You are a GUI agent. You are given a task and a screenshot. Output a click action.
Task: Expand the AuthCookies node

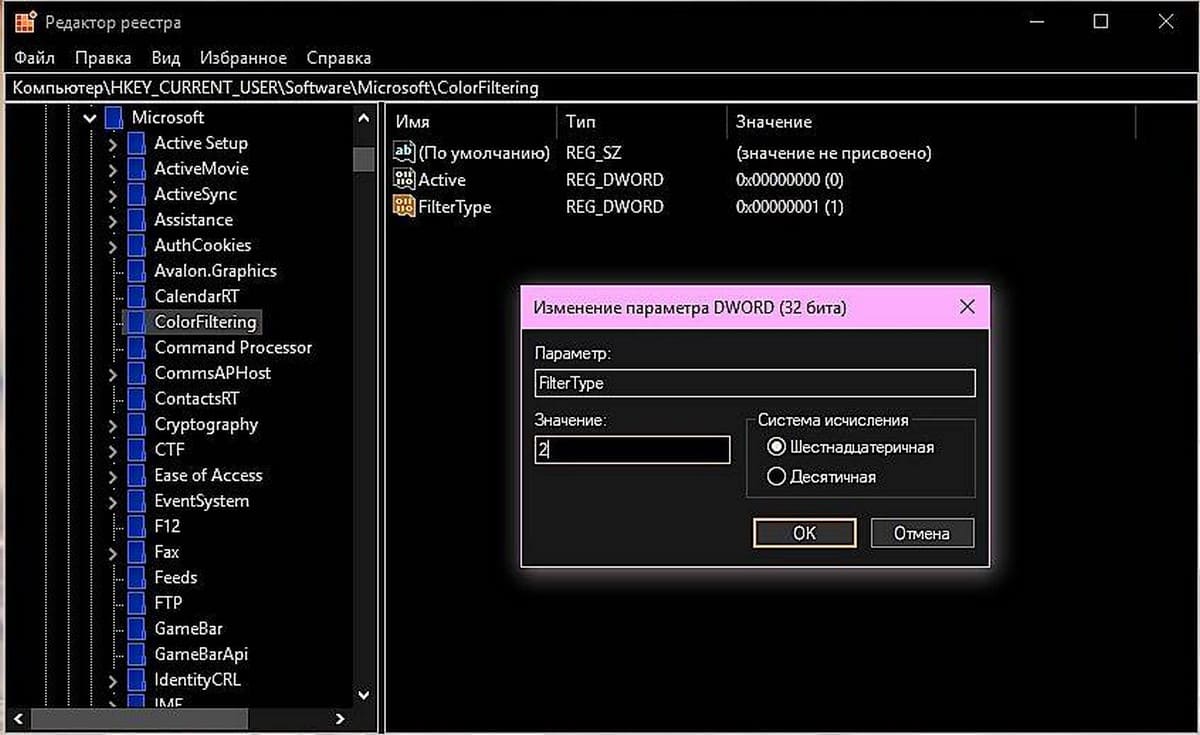coord(113,246)
